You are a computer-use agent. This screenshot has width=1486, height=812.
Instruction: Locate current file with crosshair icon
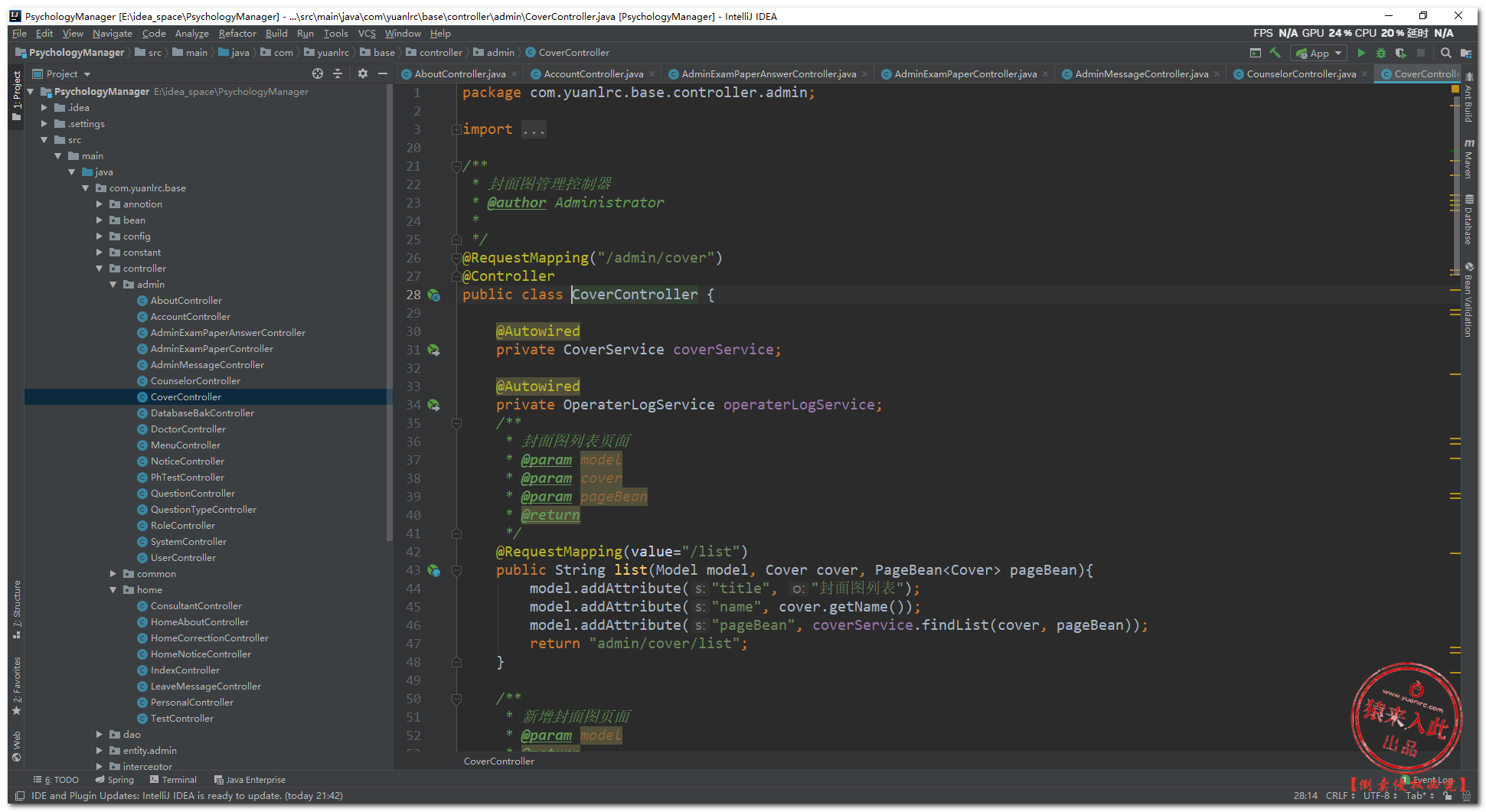tap(318, 73)
